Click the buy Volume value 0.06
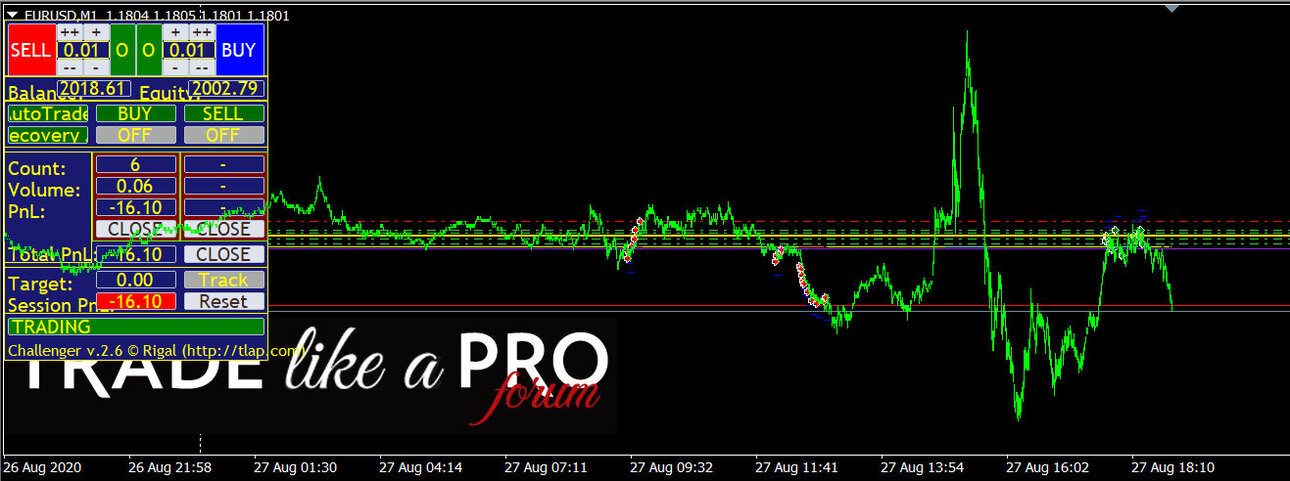The image size is (1290, 481). [135, 186]
